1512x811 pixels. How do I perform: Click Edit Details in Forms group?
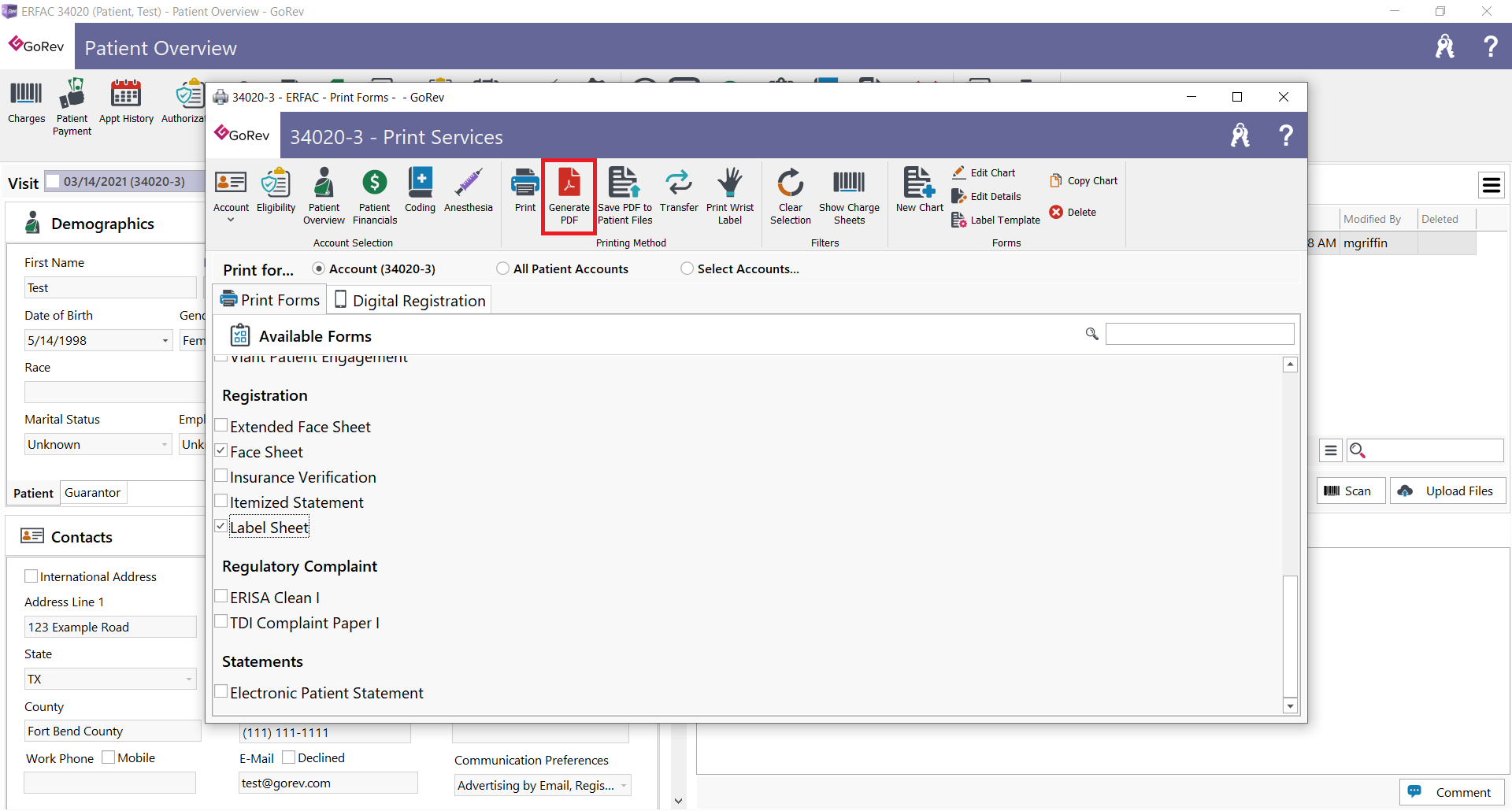[x=986, y=196]
